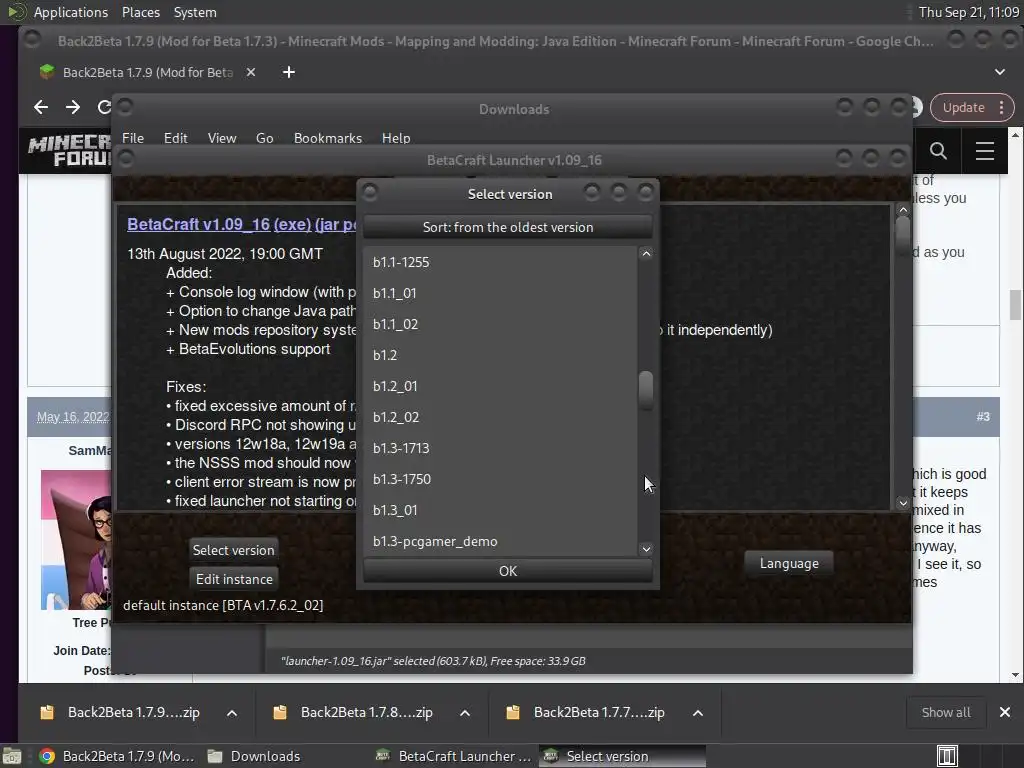The width and height of the screenshot is (1024, 768).
Task: Open Bookmarks menu in Downloads window
Action: click(x=327, y=138)
